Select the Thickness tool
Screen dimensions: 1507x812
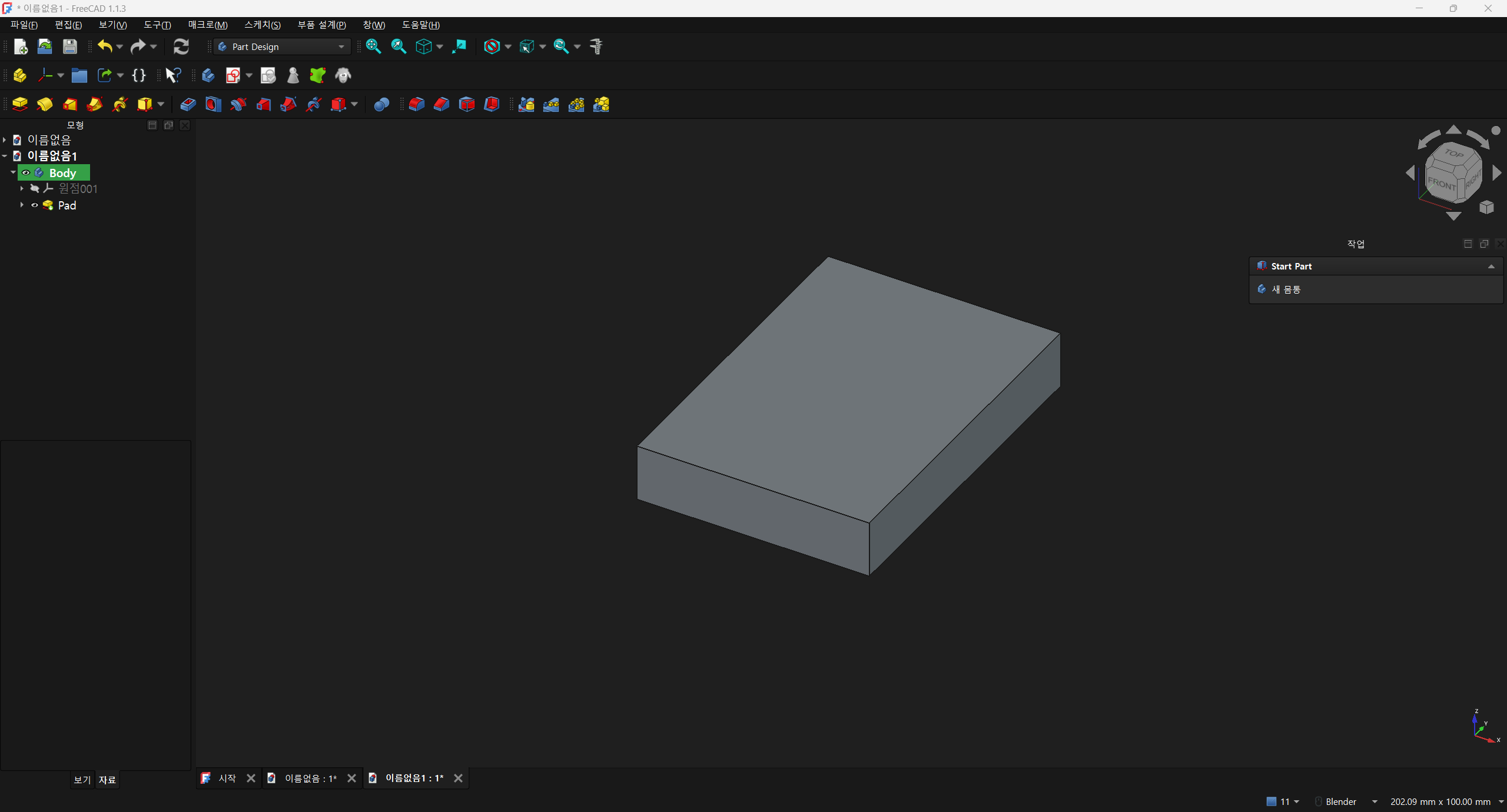492,105
